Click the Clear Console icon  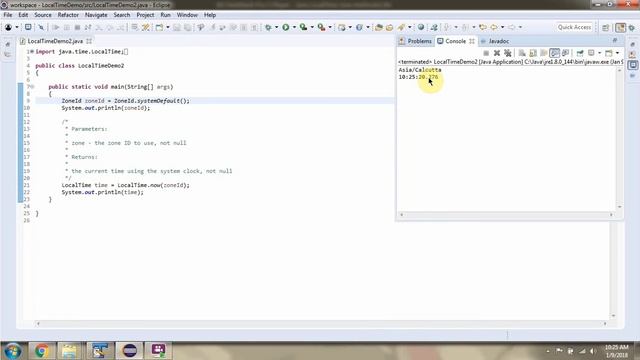point(522,53)
